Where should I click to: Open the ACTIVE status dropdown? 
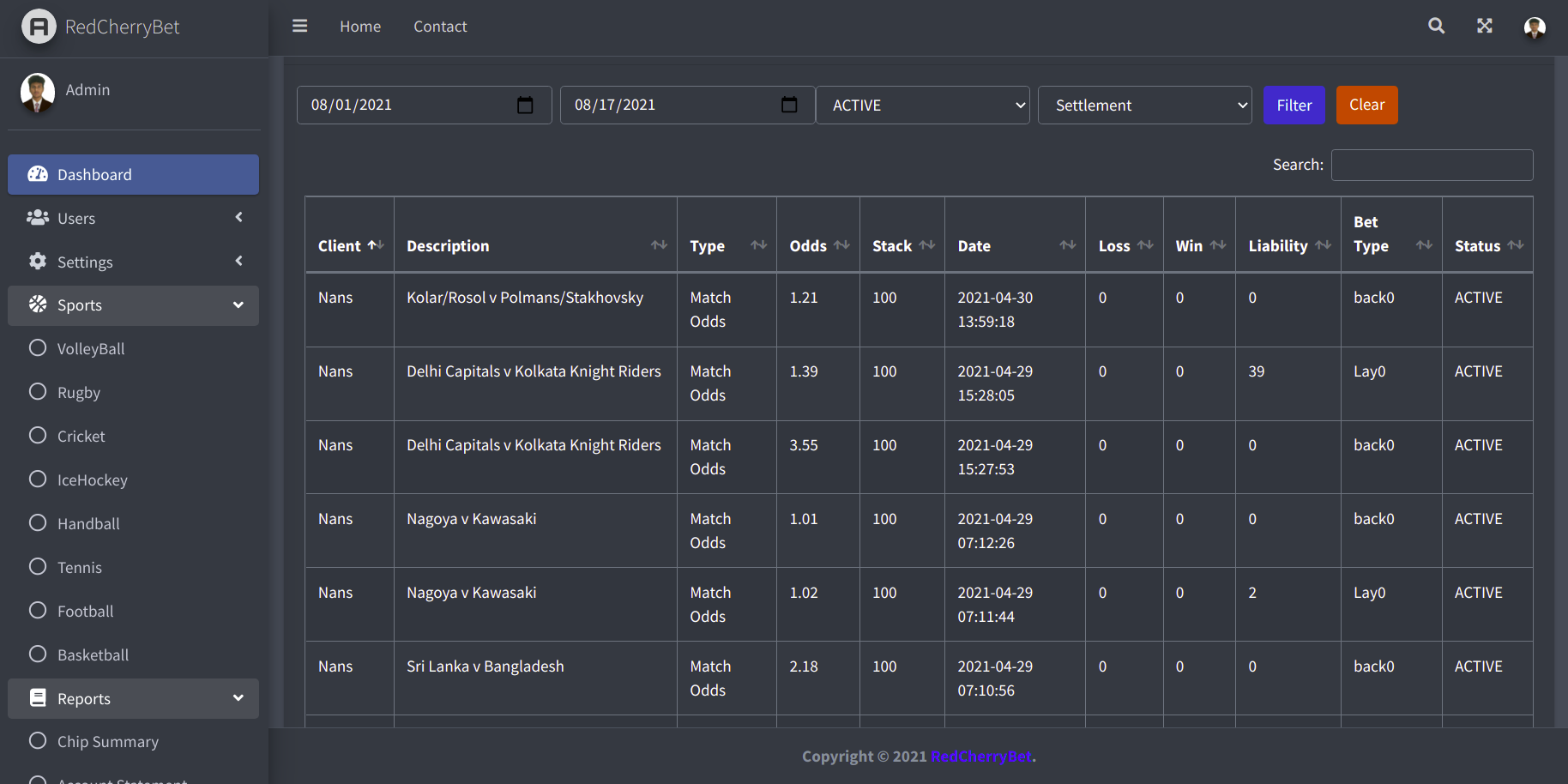923,105
